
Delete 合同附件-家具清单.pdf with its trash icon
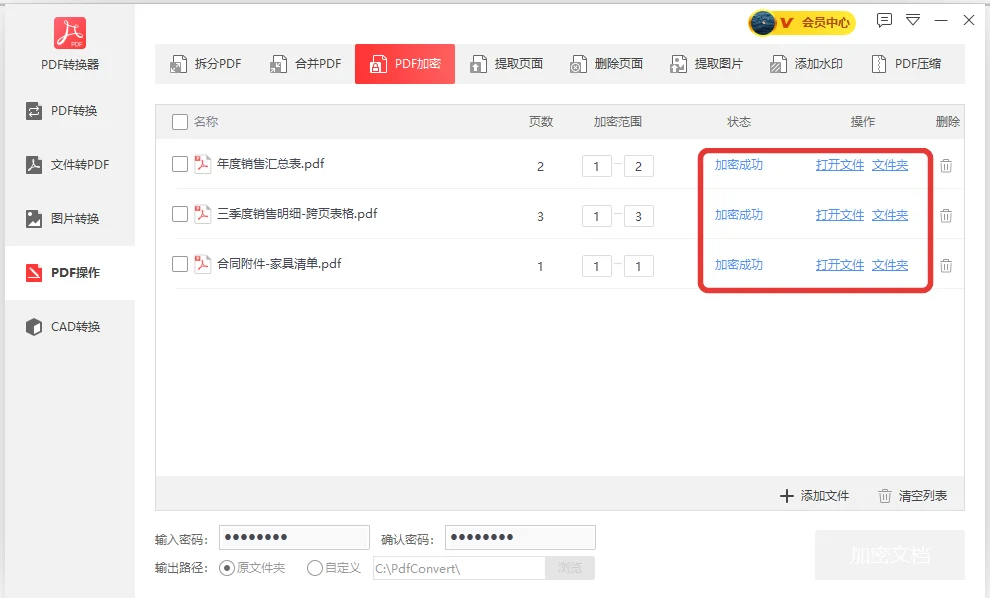946,265
